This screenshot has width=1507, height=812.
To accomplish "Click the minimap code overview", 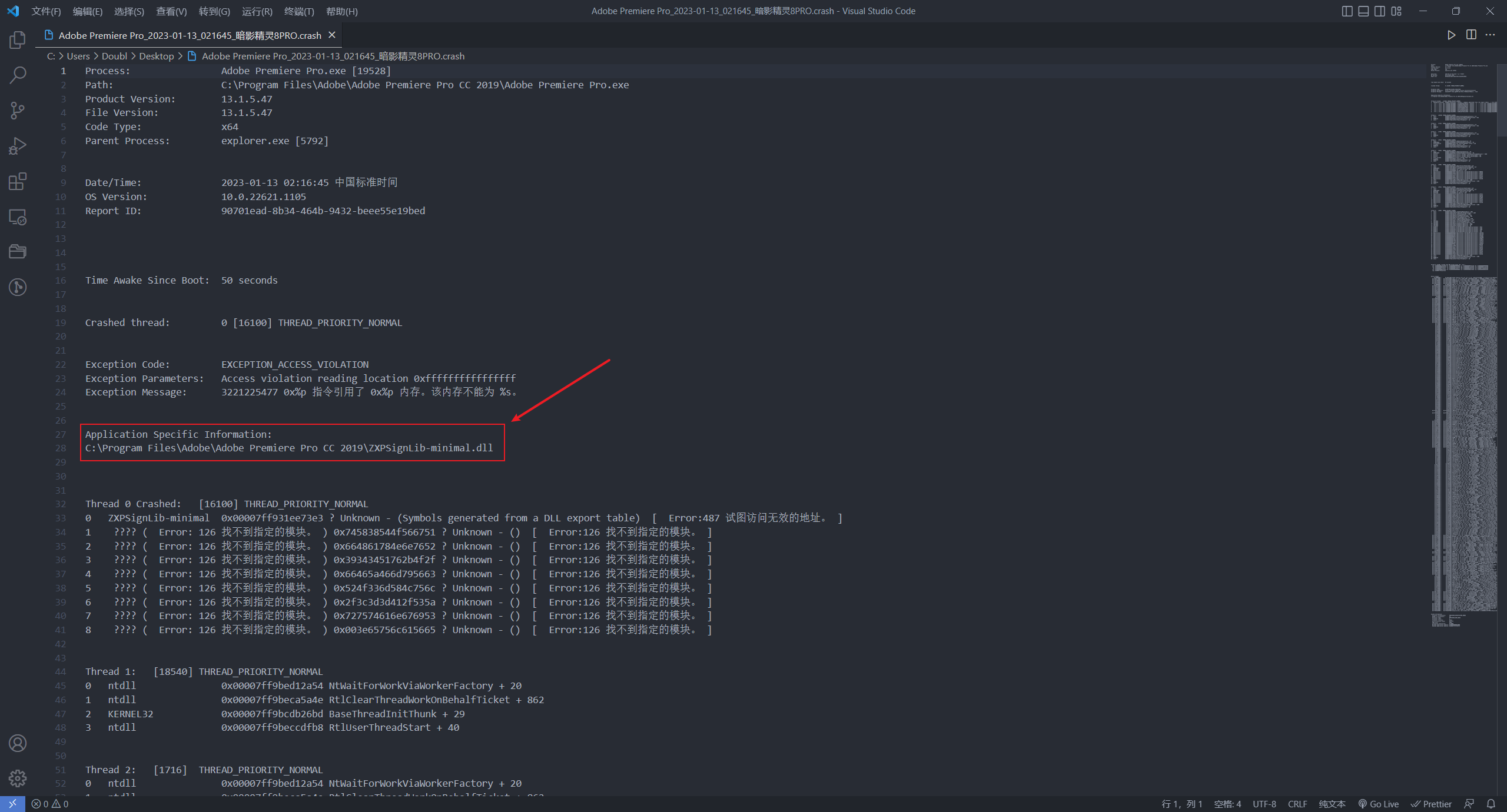I will point(1463,345).
